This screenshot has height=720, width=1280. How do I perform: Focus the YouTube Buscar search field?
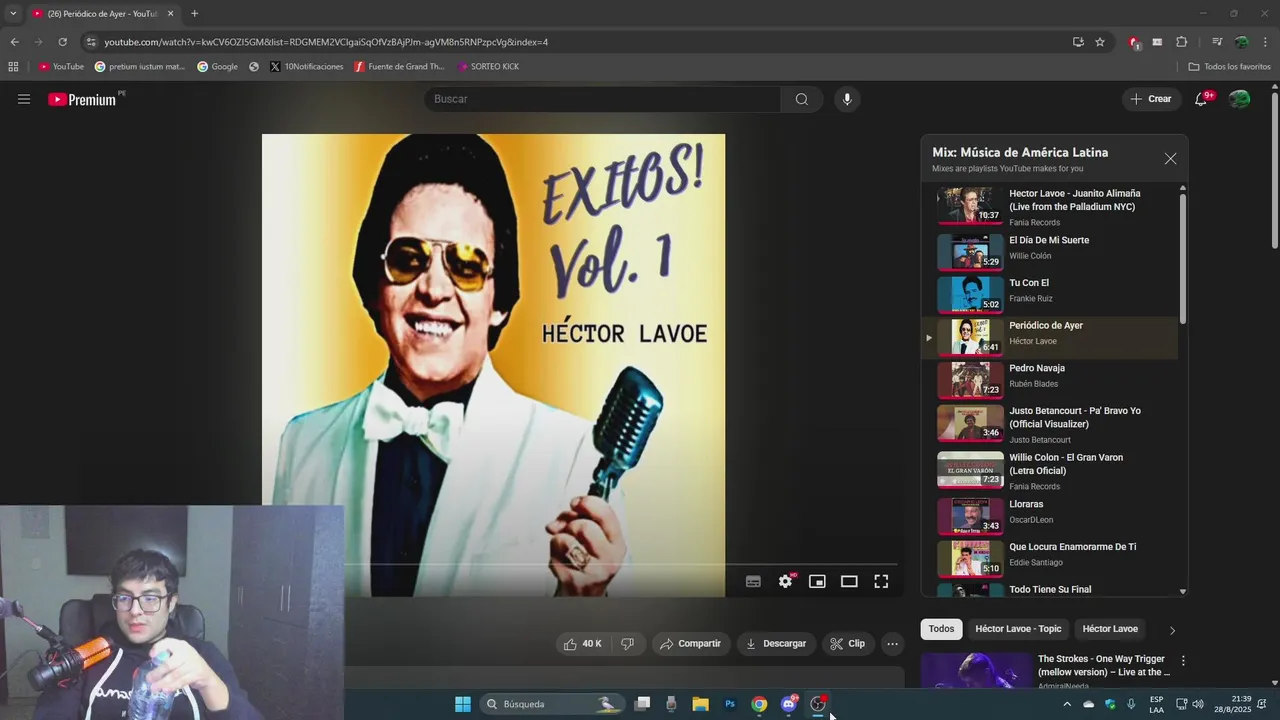tap(602, 99)
